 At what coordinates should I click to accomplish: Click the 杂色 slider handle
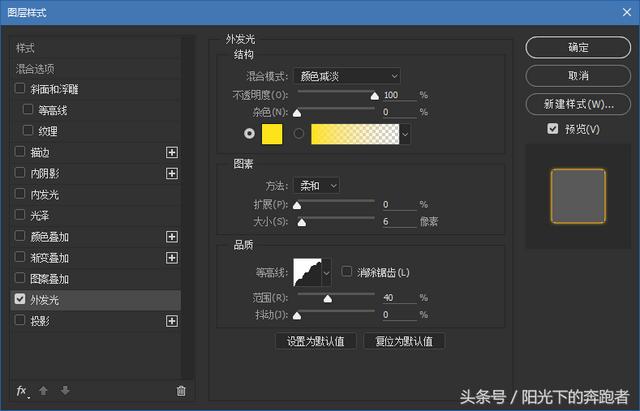297,113
